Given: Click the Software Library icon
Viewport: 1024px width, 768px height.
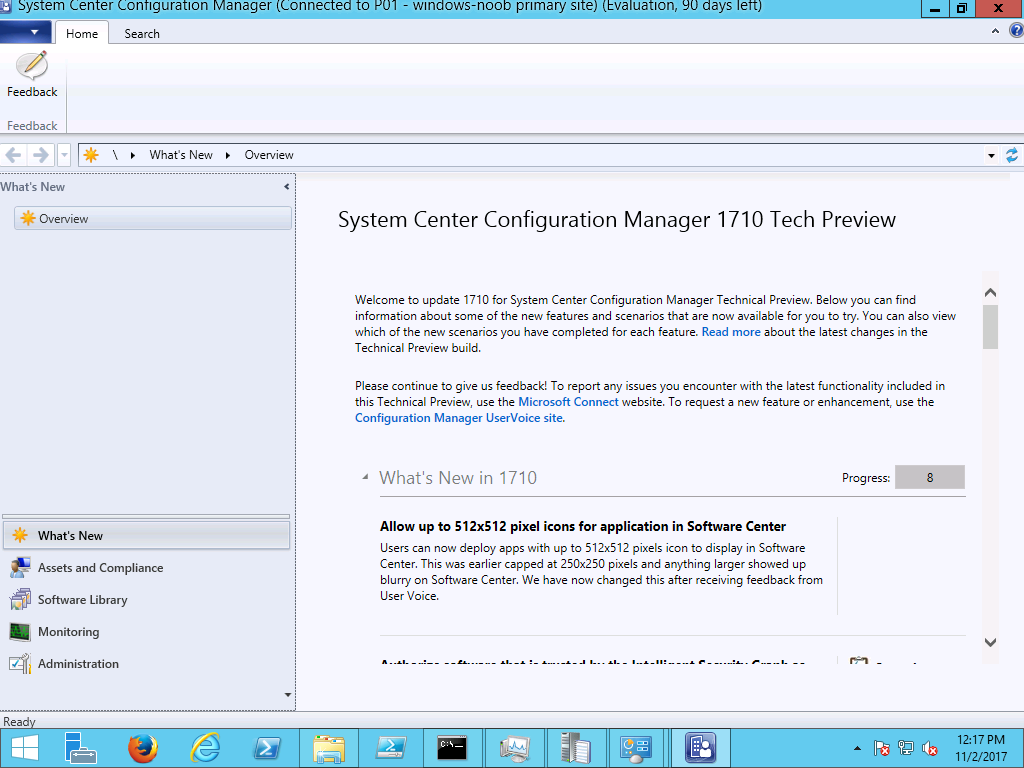Looking at the screenshot, I should (20, 600).
